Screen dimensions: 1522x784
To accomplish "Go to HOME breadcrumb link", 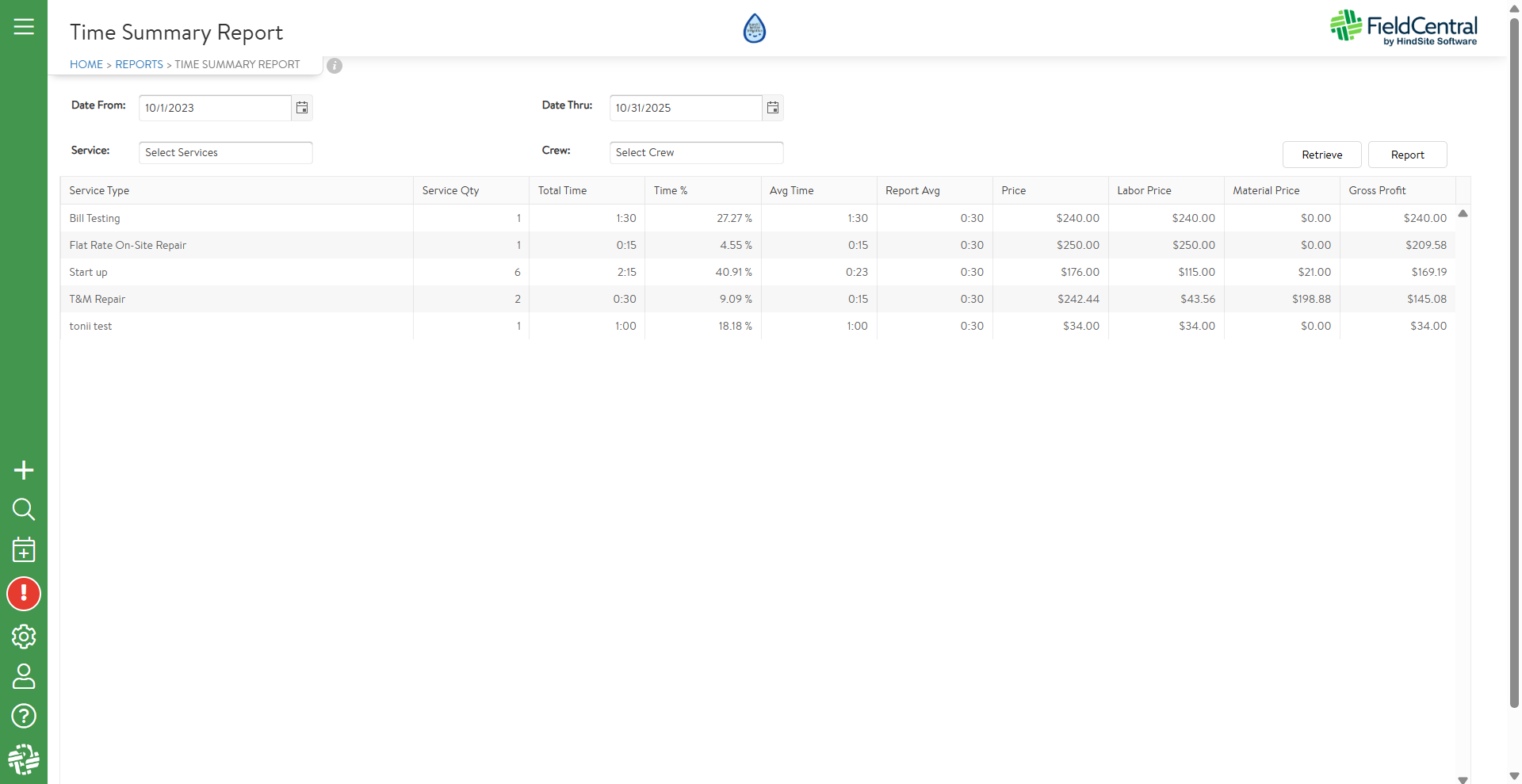I will pos(86,64).
